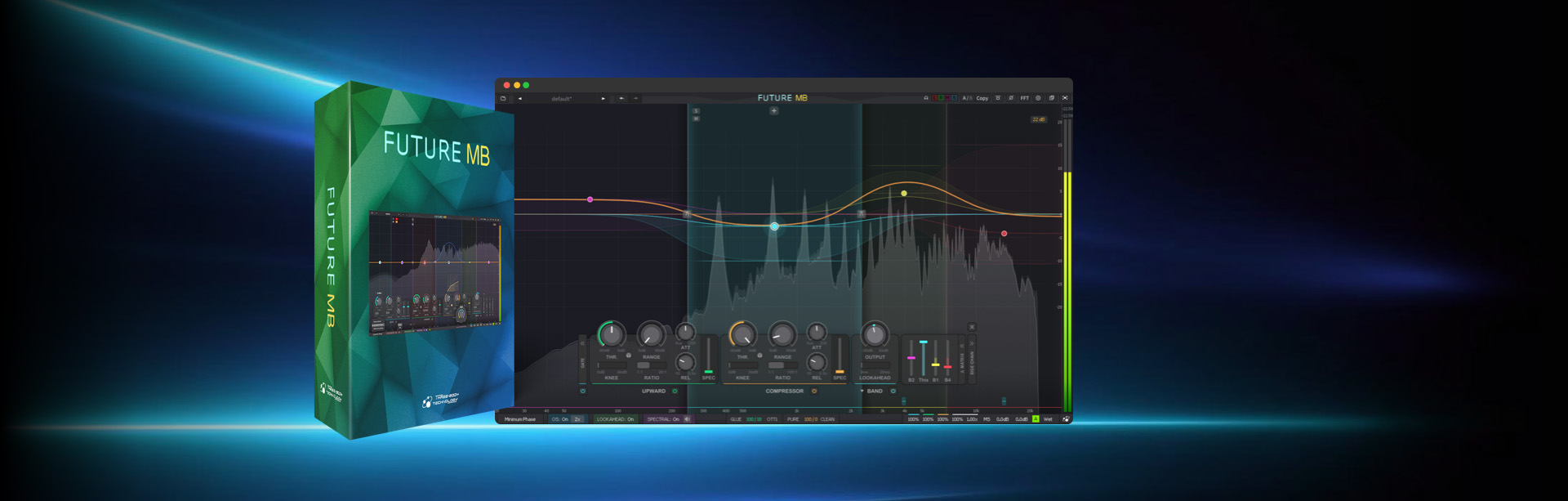
Task: Open the preset folder browser icon
Action: pos(503,98)
